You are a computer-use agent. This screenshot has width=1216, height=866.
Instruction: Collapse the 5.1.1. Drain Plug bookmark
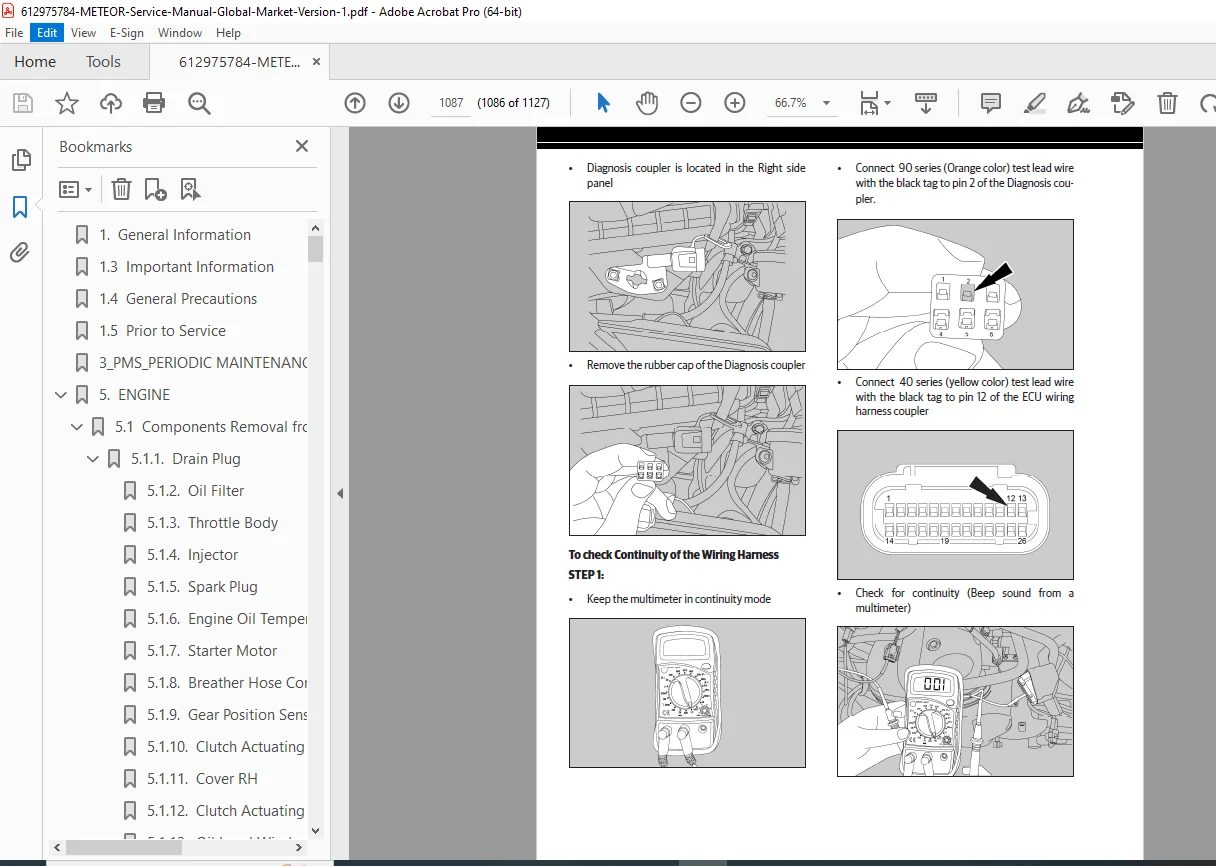pyautogui.click(x=94, y=459)
